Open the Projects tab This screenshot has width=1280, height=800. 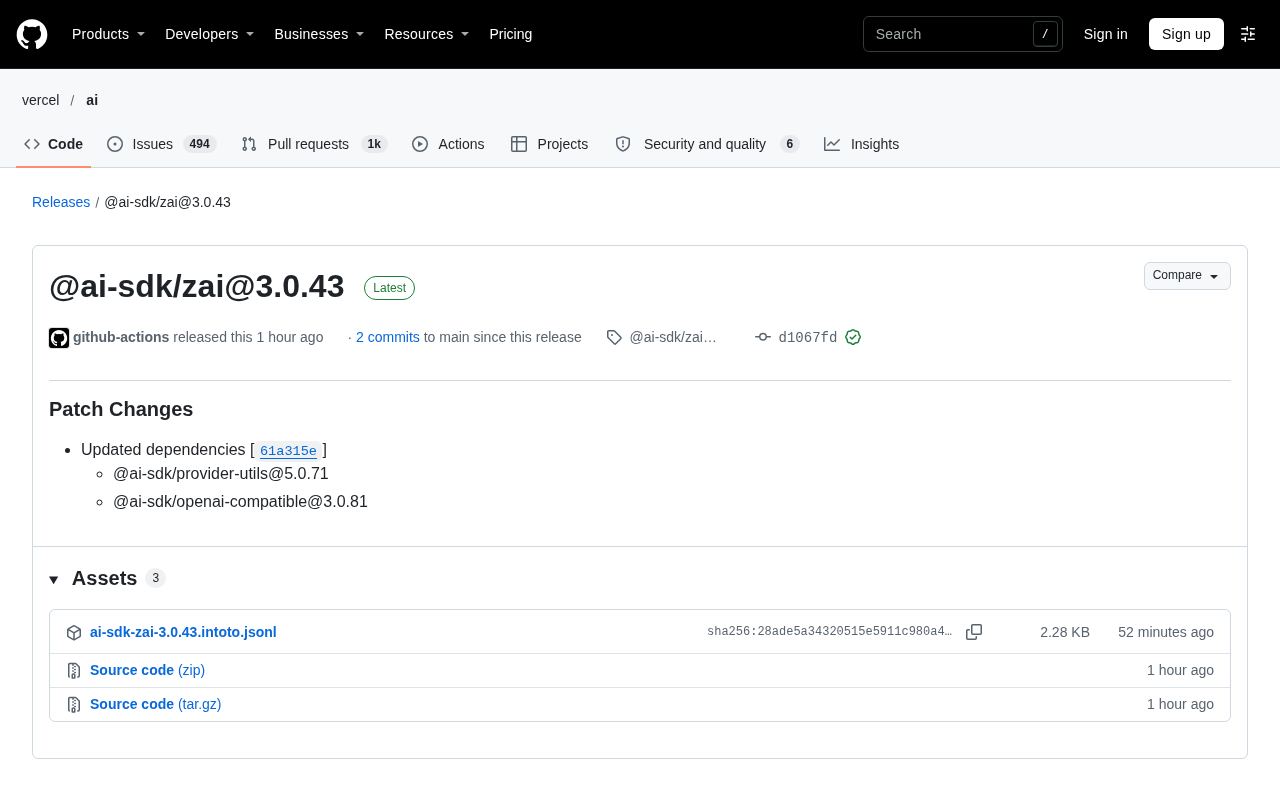click(550, 144)
